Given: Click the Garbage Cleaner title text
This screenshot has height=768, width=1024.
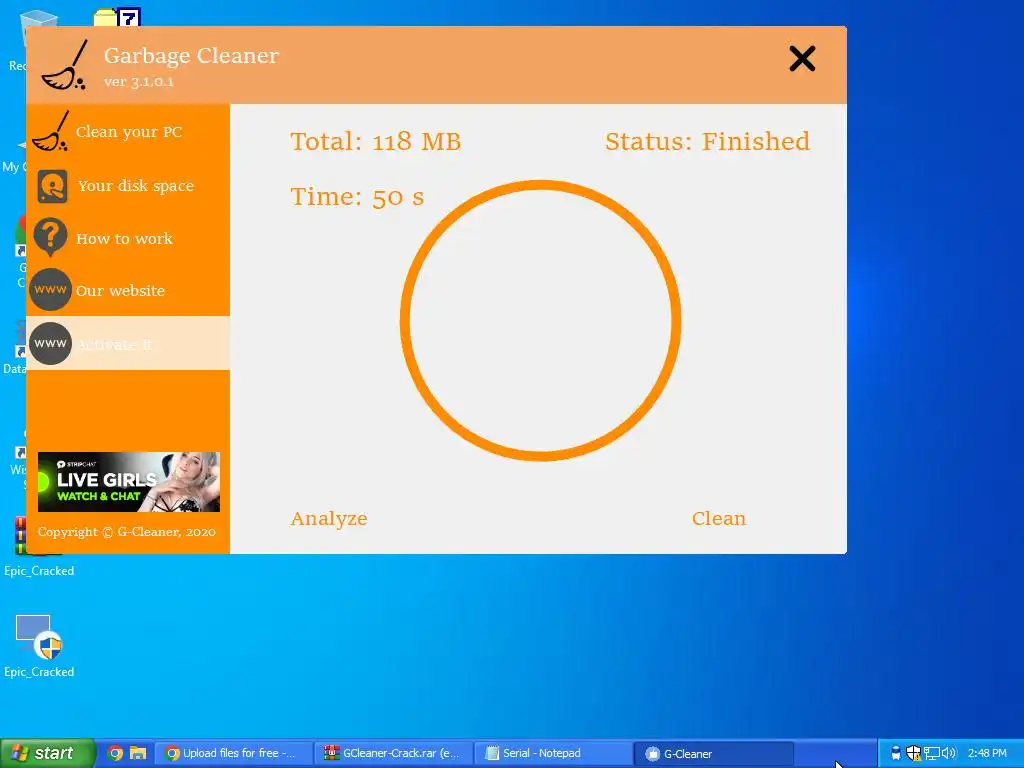Looking at the screenshot, I should [191, 56].
